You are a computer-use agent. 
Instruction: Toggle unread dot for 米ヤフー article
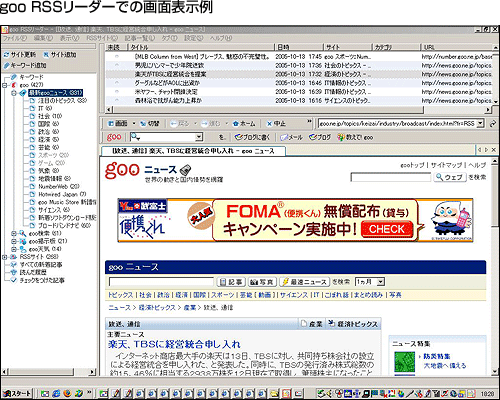point(117,91)
